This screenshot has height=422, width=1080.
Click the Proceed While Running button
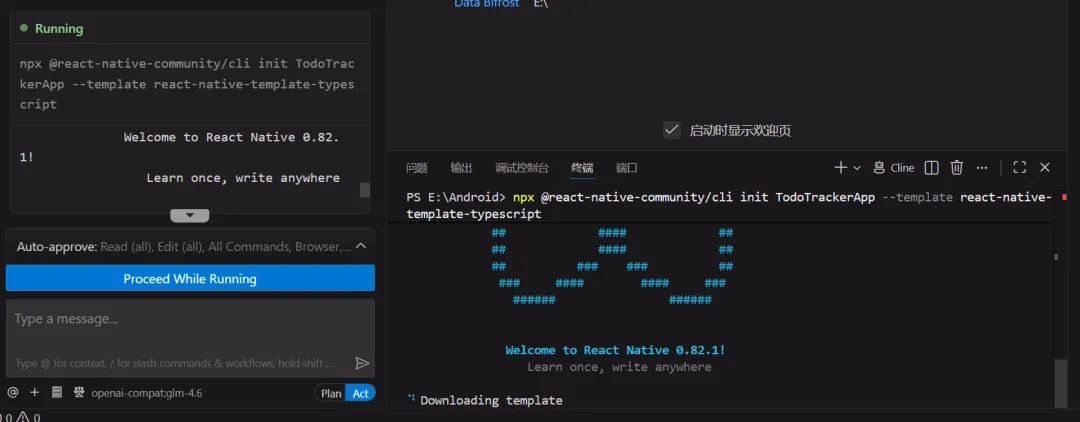tap(190, 279)
